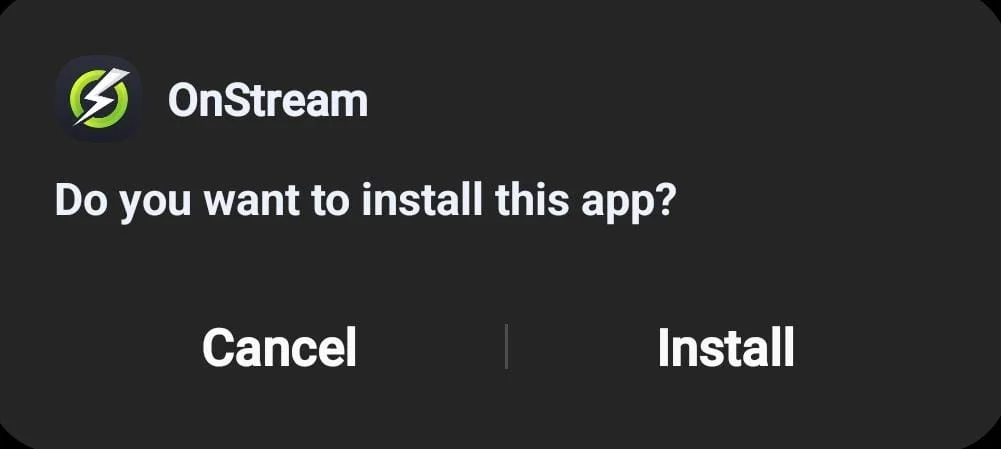1001x449 pixels.
Task: Cancel the app installation
Action: (x=279, y=347)
